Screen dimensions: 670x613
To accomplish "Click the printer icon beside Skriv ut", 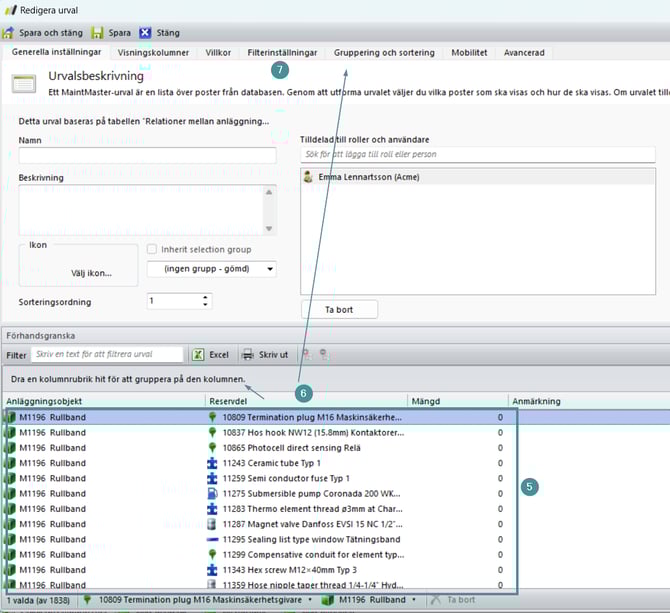I will [248, 355].
